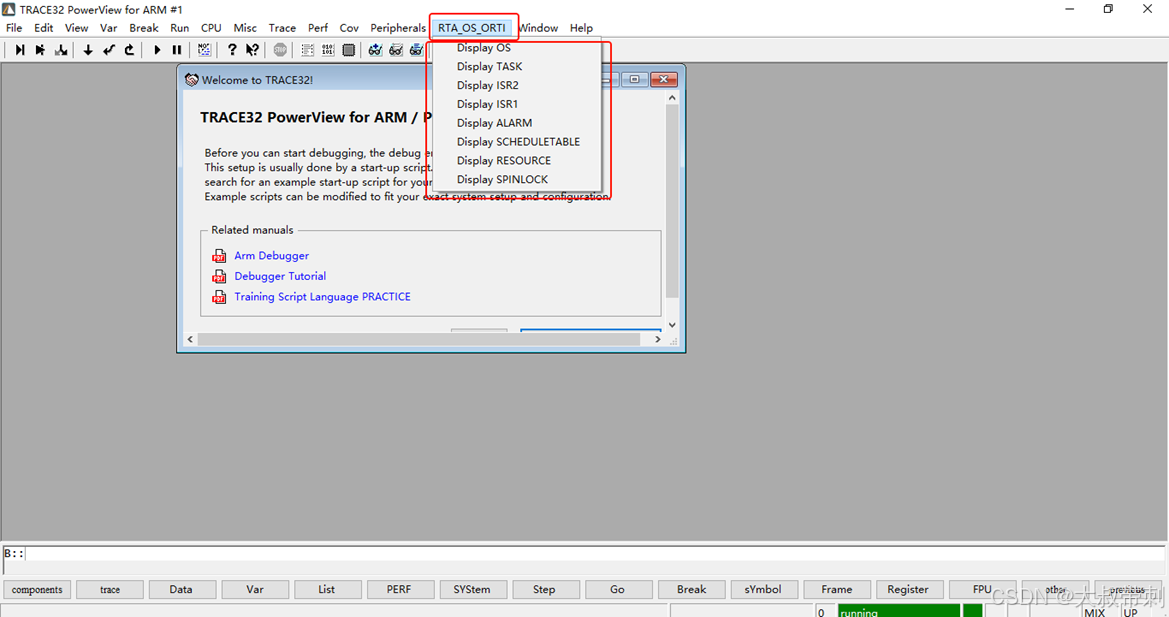1169x617 pixels.
Task: Open the CPU menu
Action: tap(211, 28)
